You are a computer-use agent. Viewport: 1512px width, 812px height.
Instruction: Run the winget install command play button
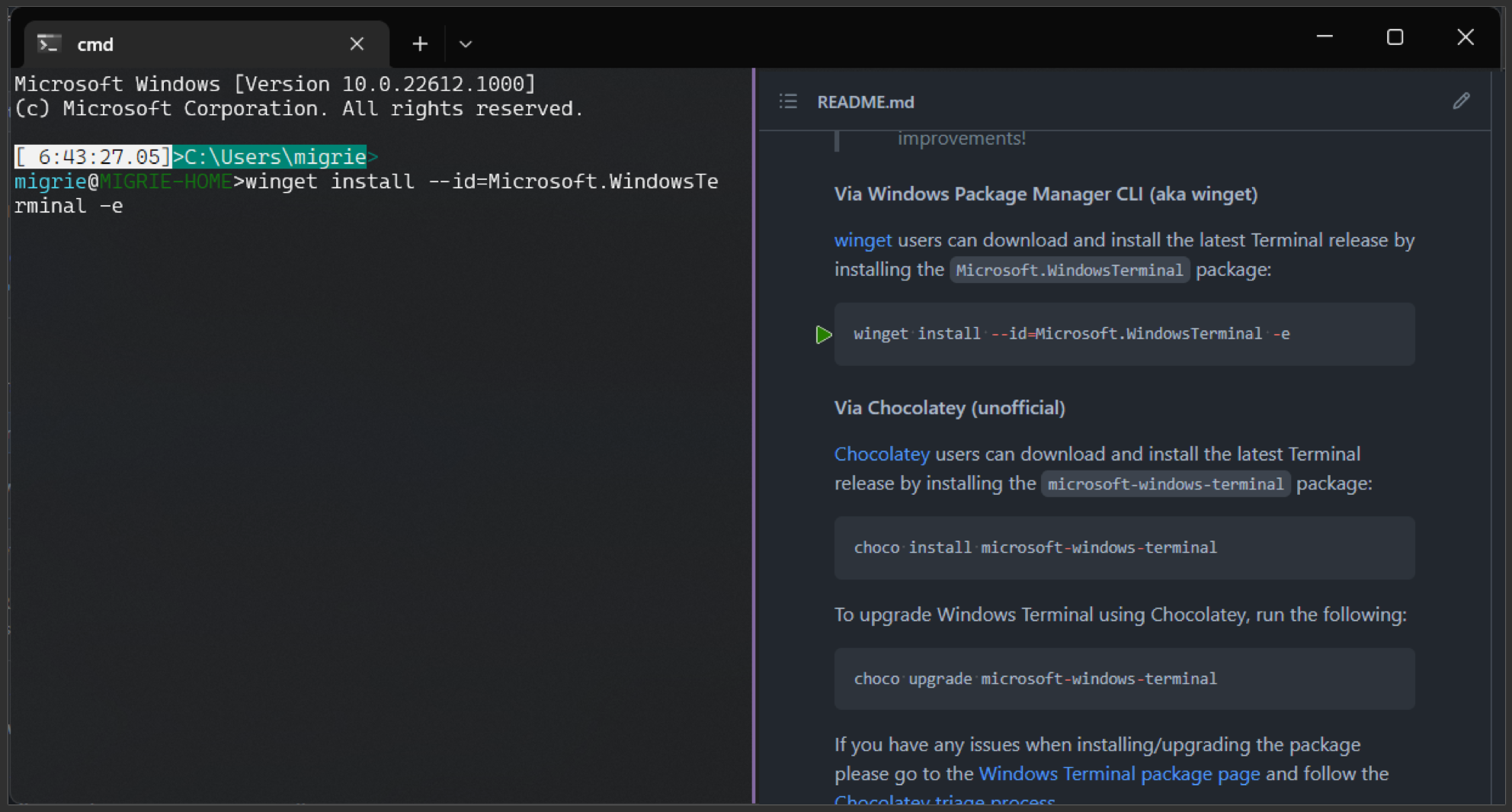coord(823,335)
